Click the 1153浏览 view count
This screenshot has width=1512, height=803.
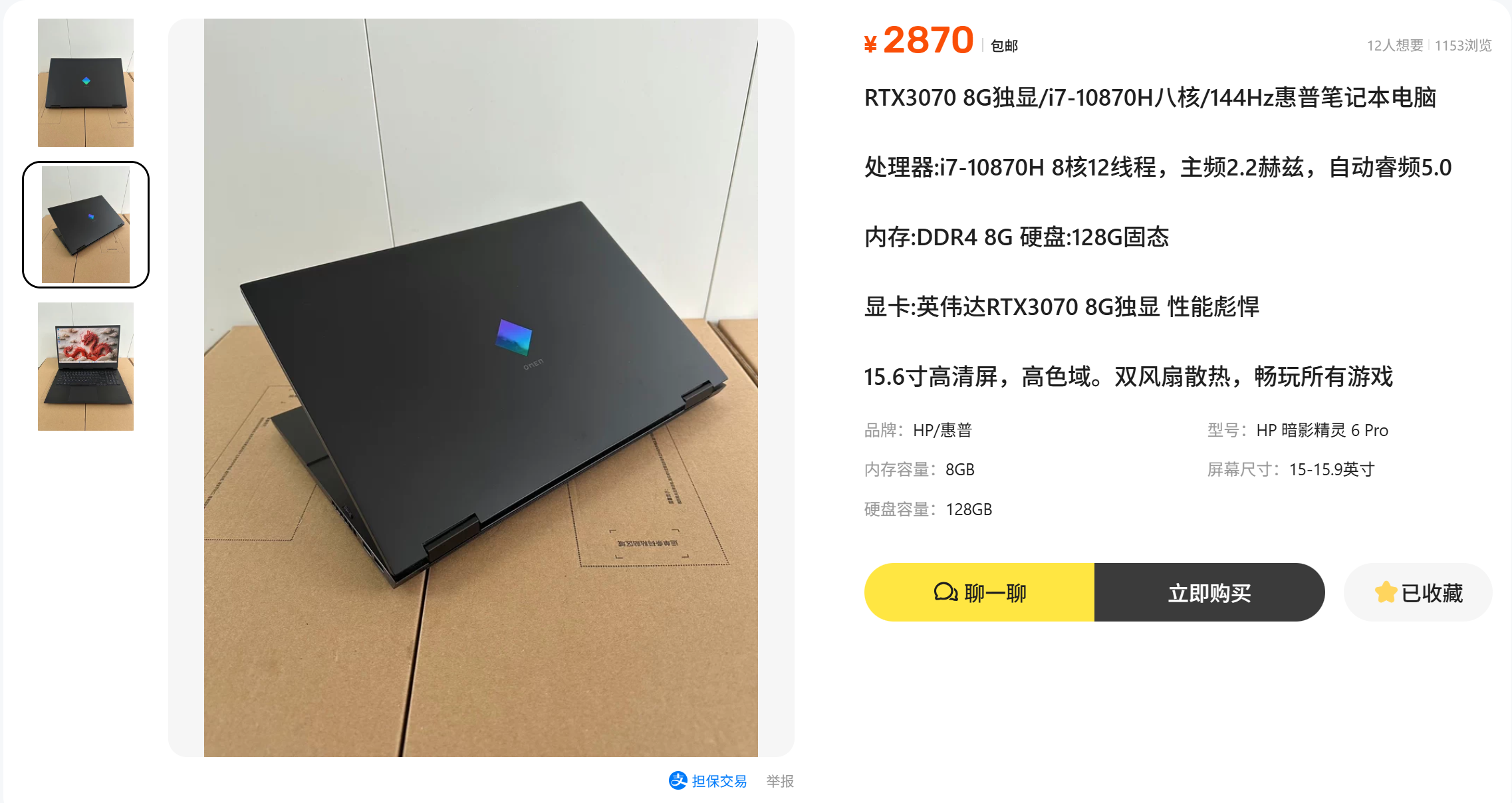1463,45
